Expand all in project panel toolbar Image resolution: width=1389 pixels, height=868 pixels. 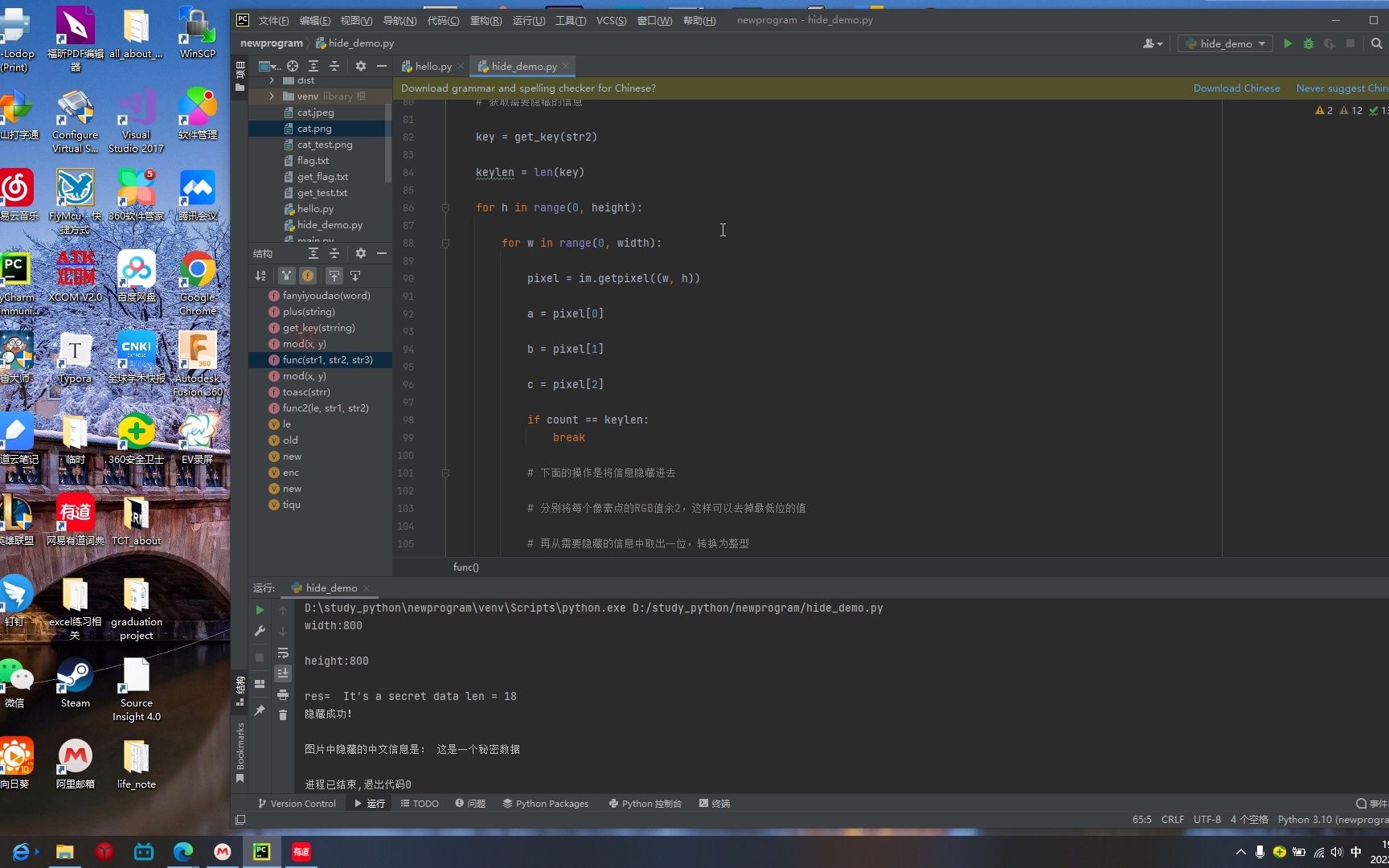[313, 66]
